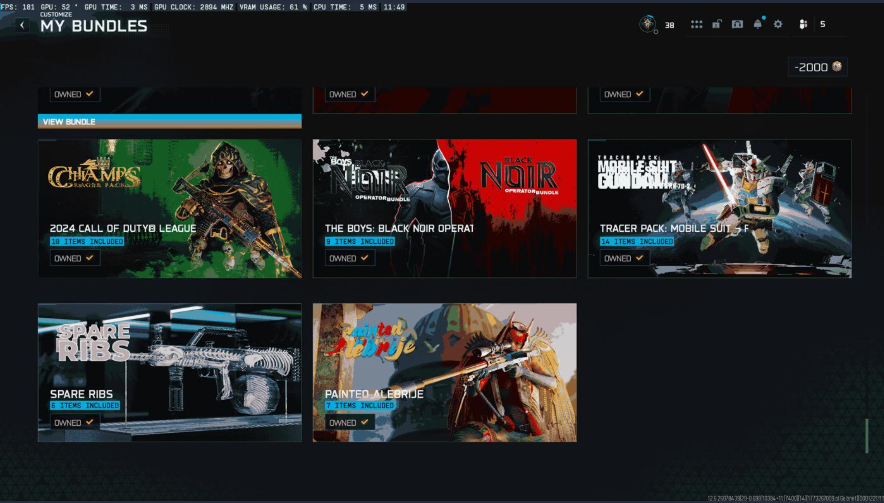Click 'THE BOYS: BLACK NOIR OPERAT' title
The height and width of the screenshot is (503, 884).
click(399, 228)
